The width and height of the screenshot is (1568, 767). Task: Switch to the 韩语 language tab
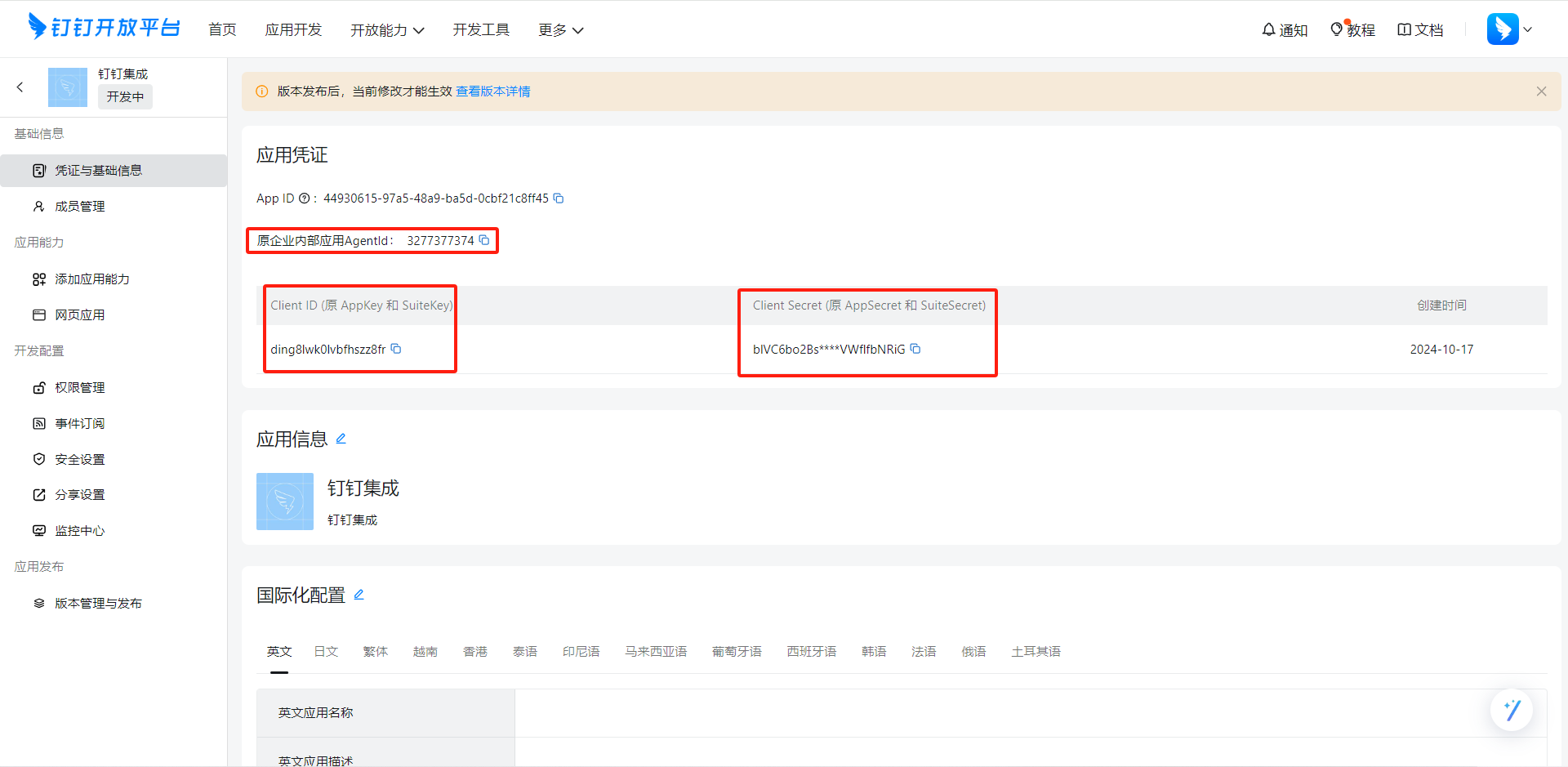coord(874,652)
